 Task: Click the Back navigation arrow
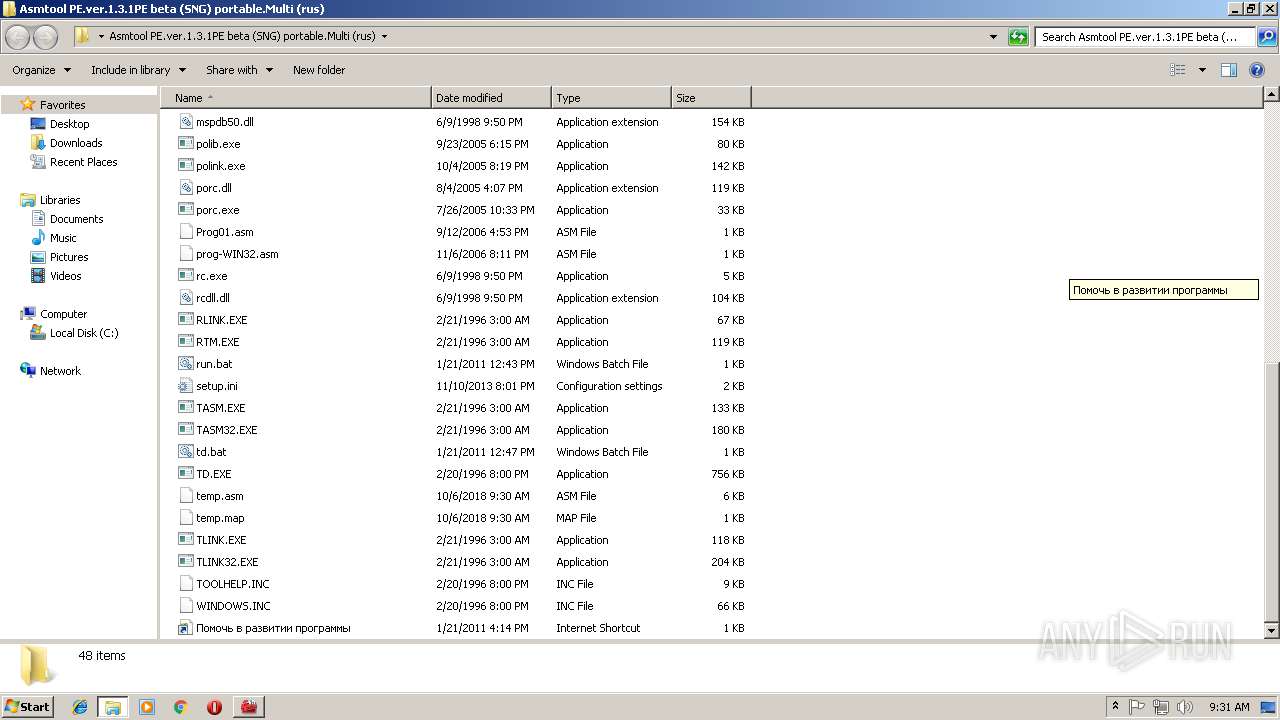coord(18,37)
